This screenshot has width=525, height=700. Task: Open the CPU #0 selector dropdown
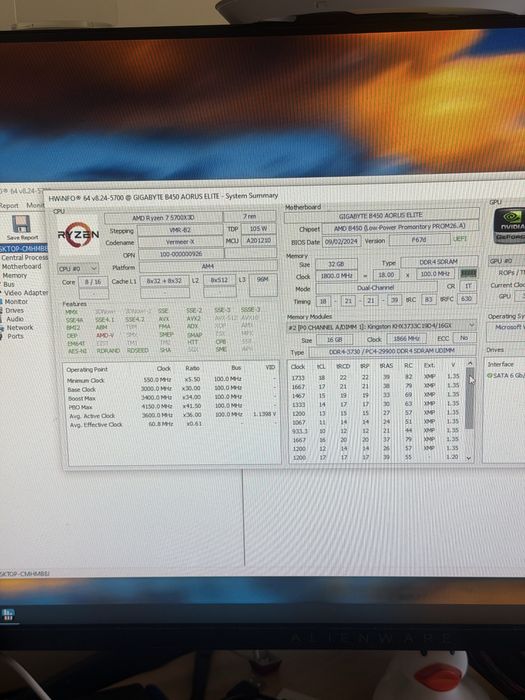click(x=78, y=268)
